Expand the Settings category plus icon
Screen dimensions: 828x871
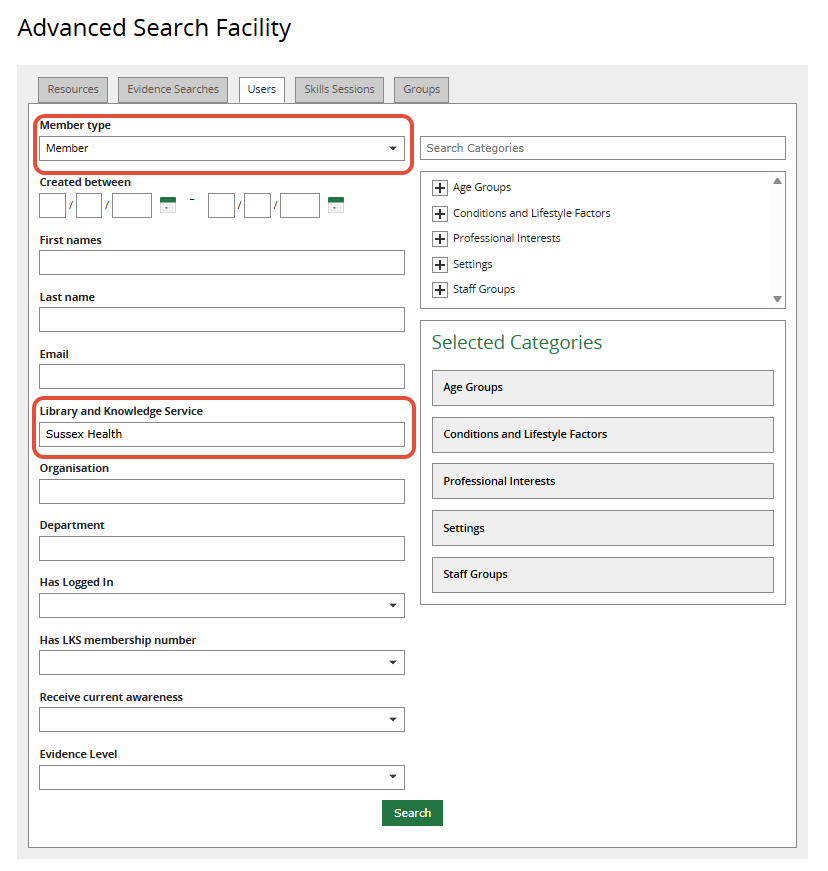click(440, 265)
